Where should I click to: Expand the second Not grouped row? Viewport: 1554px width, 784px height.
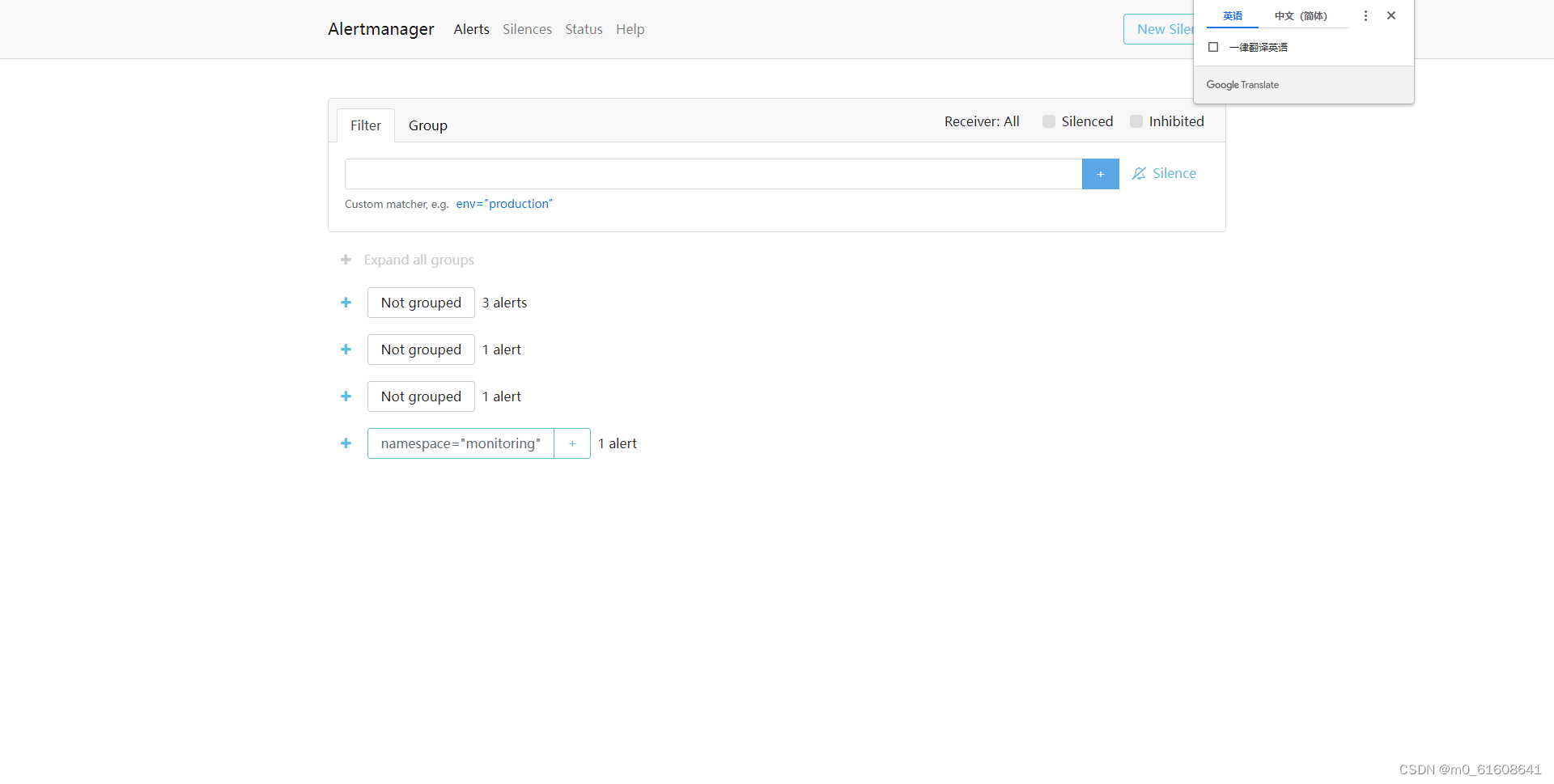[x=346, y=350]
